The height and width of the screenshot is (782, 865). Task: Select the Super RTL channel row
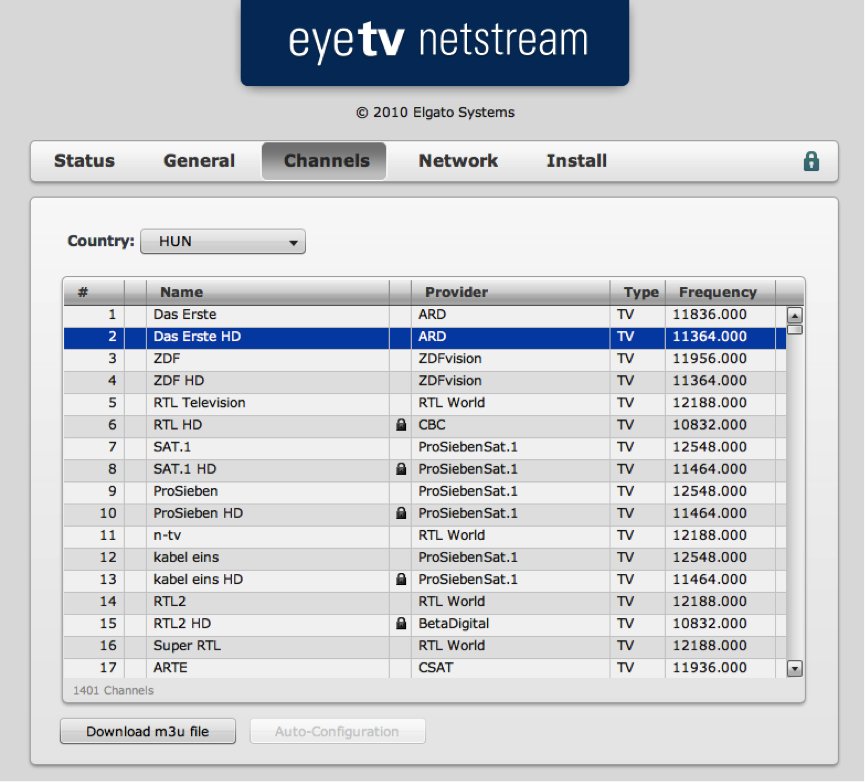point(425,646)
